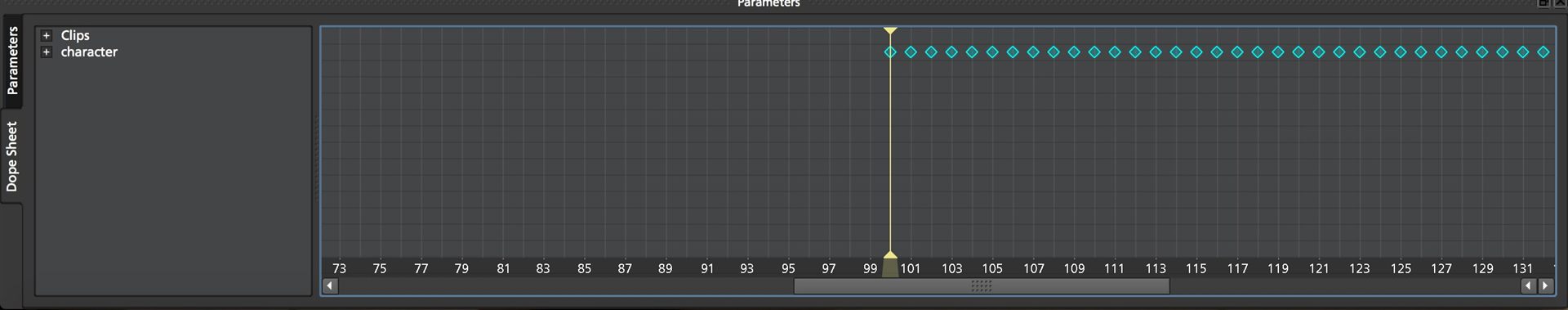Screen dimensions: 1568x310
Task: Click ruler label 109
Action: (x=1074, y=268)
